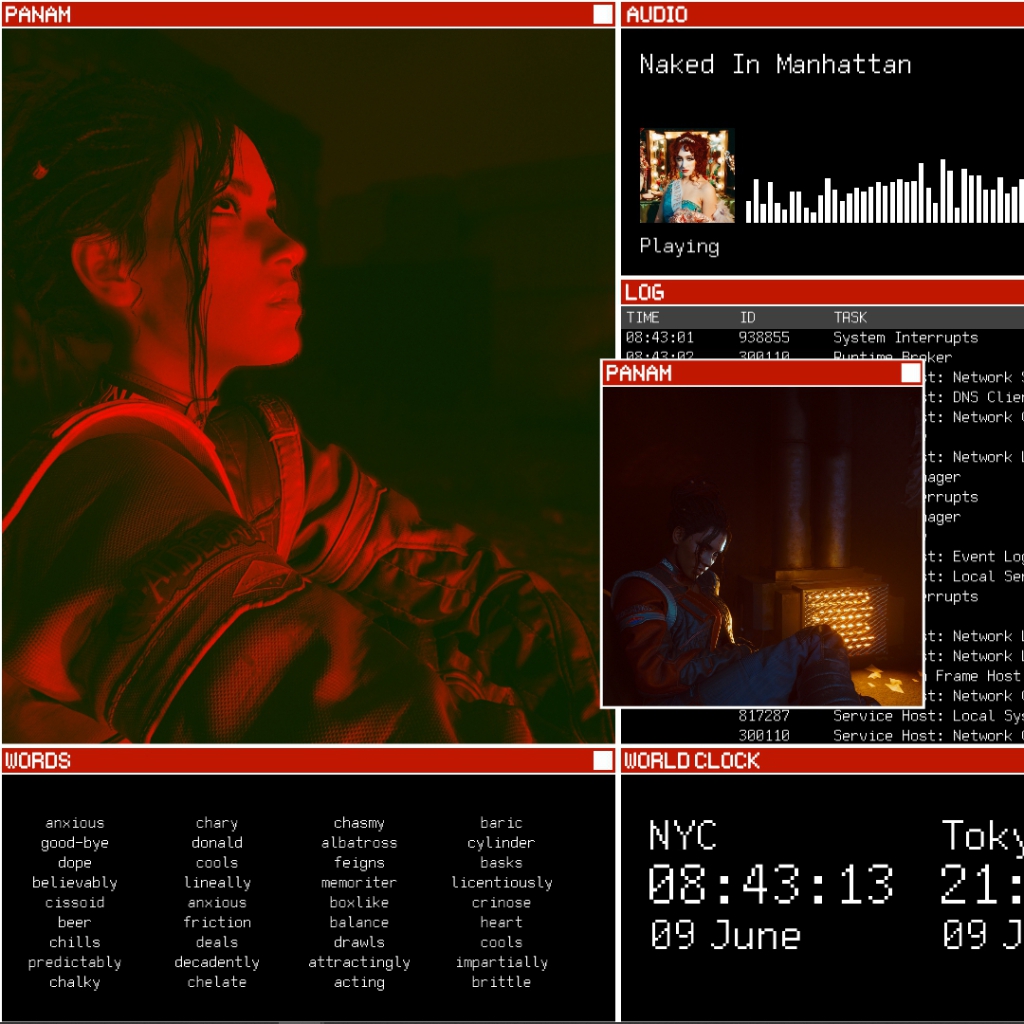Image resolution: width=1024 pixels, height=1024 pixels.
Task: Select the word "deals"
Action: point(217,942)
